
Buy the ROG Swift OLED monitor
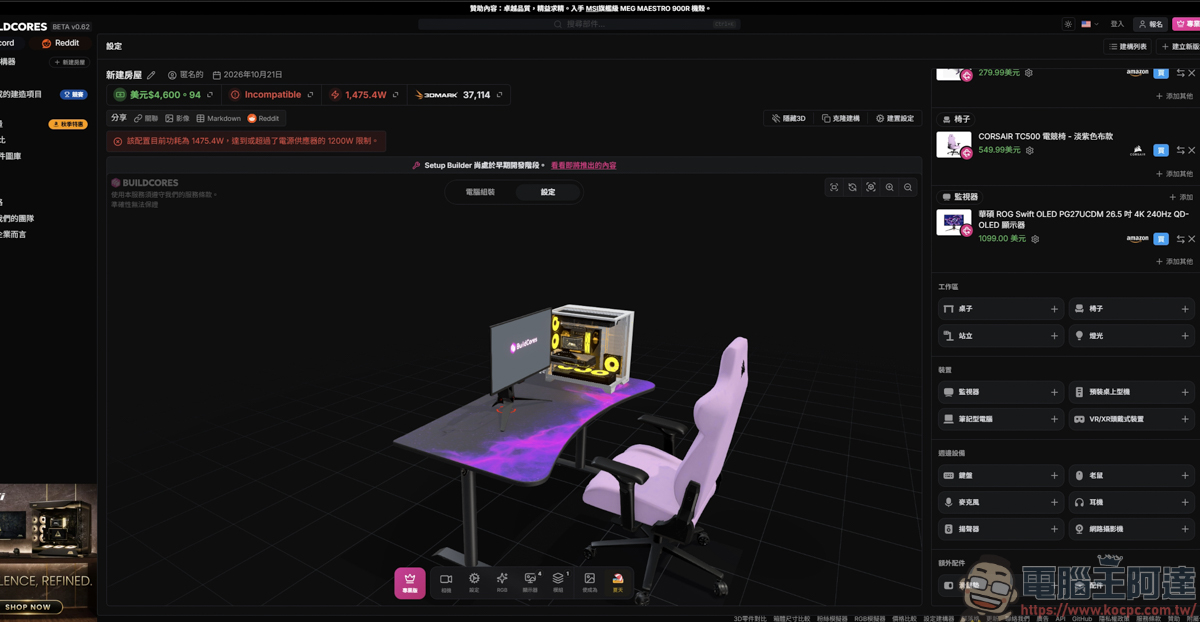1161,239
